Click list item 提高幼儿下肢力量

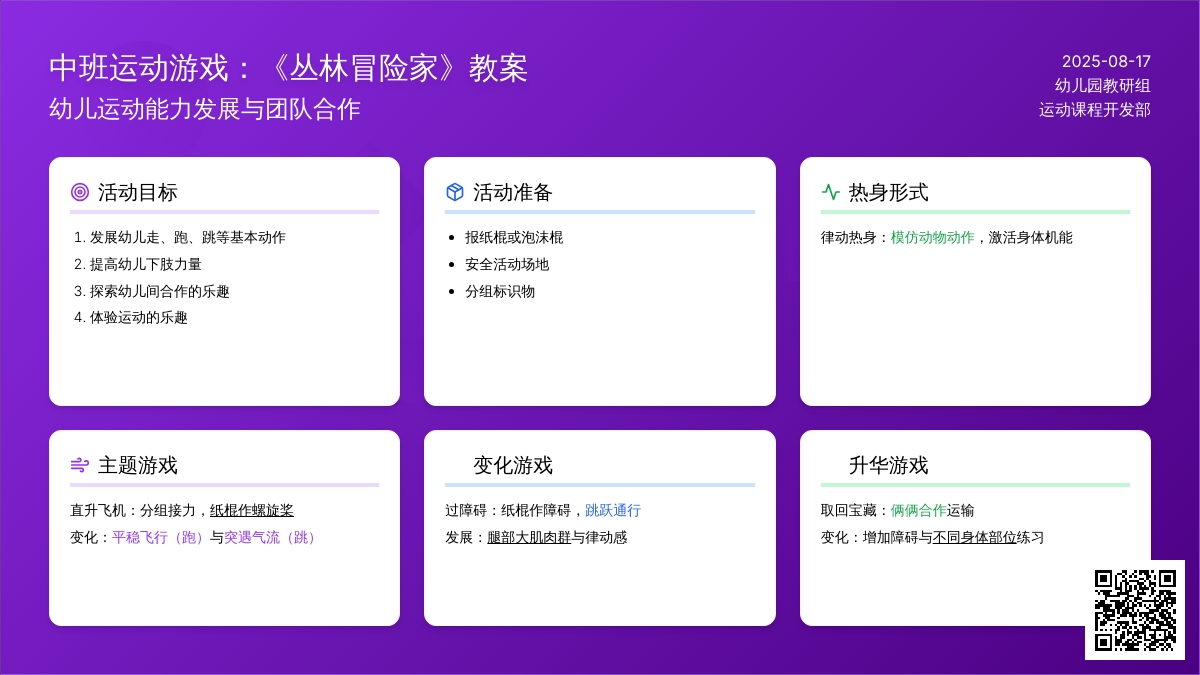[x=146, y=264]
